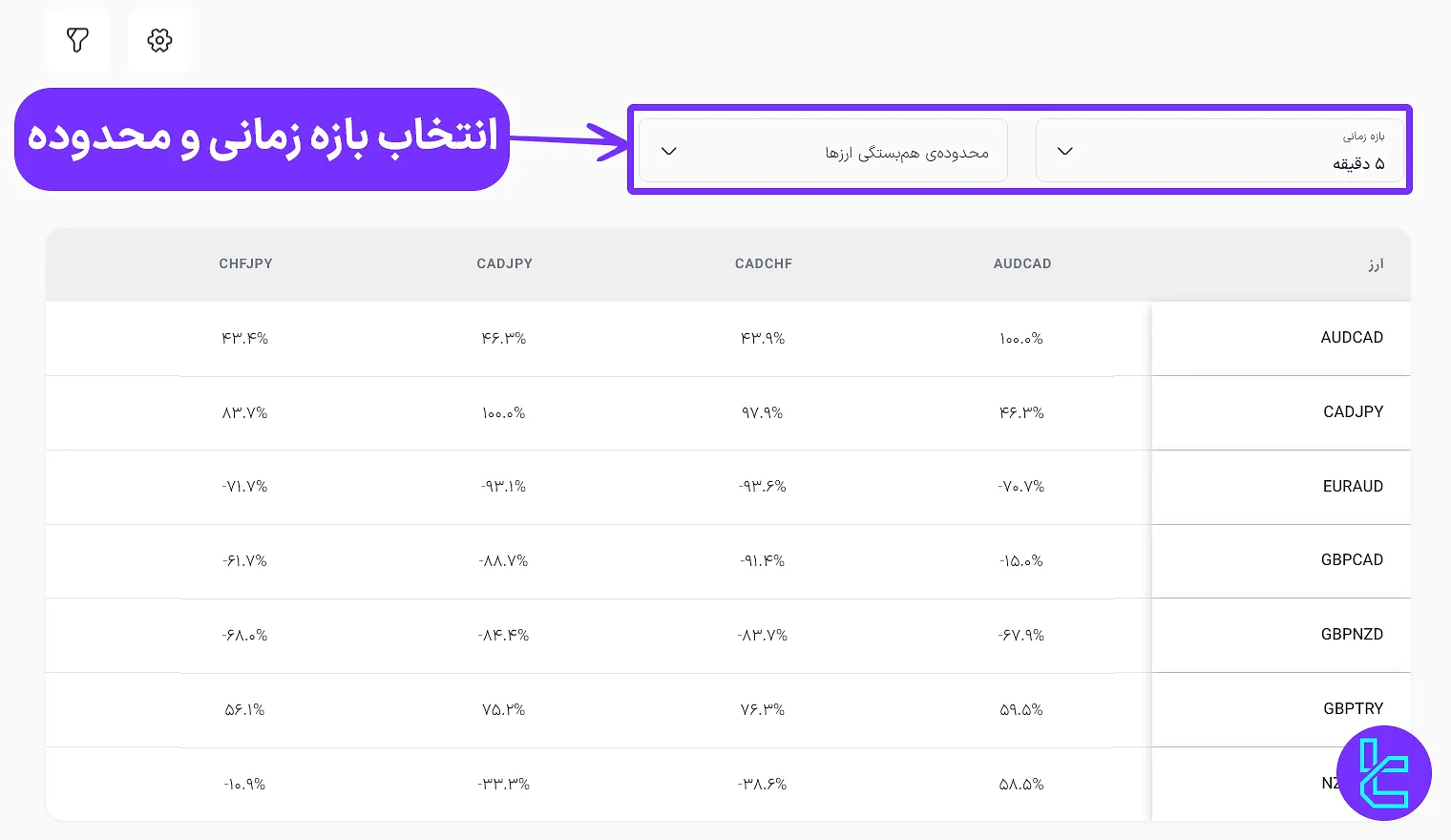Screen dimensions: 1451x840
Task: Open the settings gear icon
Action: click(159, 40)
